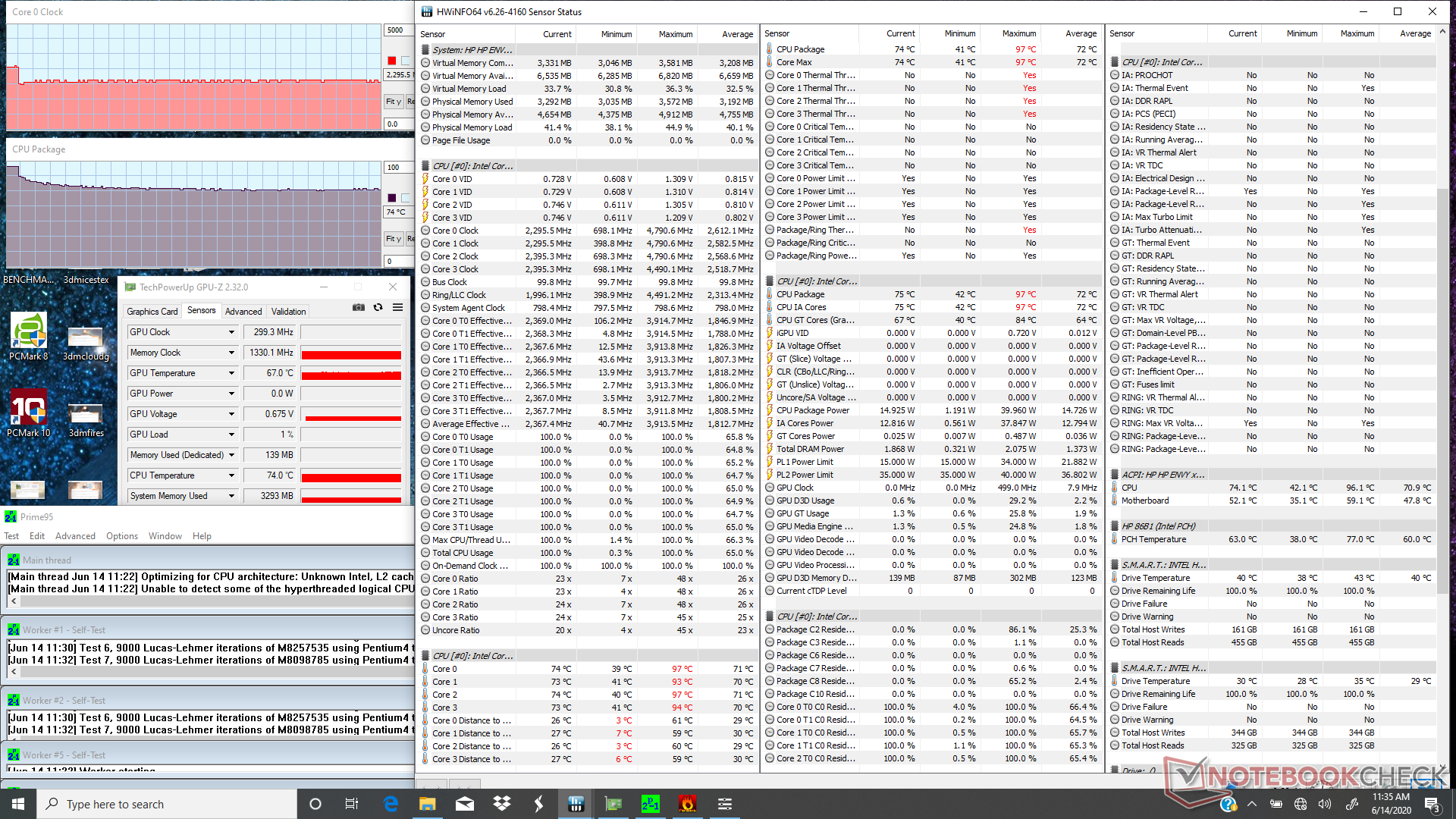Image resolution: width=1456 pixels, height=819 pixels.
Task: Click the GPU-Z title bar icon
Action: [x=130, y=287]
